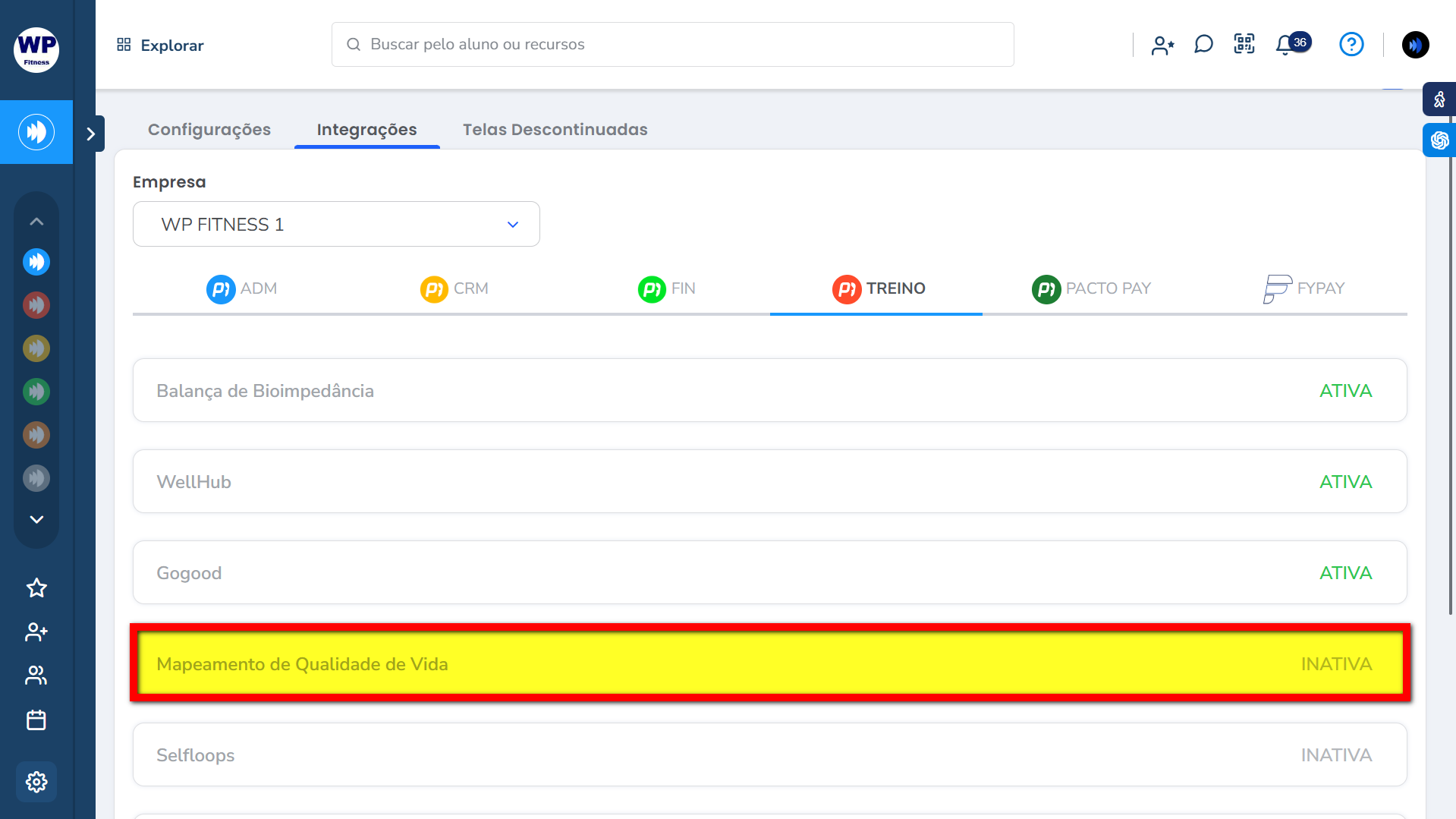1456x819 pixels.
Task: Click the add person icon in sidebar
Action: click(x=36, y=632)
